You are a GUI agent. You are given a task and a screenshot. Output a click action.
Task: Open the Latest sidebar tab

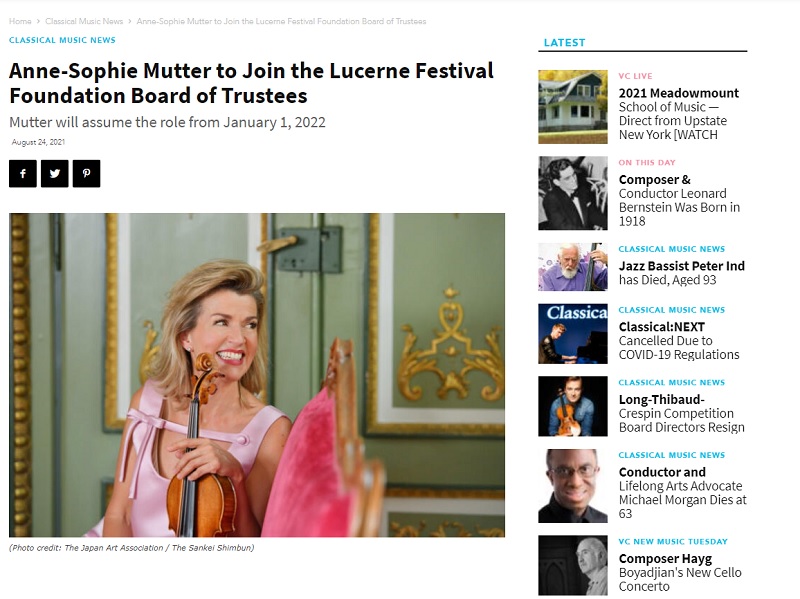[564, 42]
